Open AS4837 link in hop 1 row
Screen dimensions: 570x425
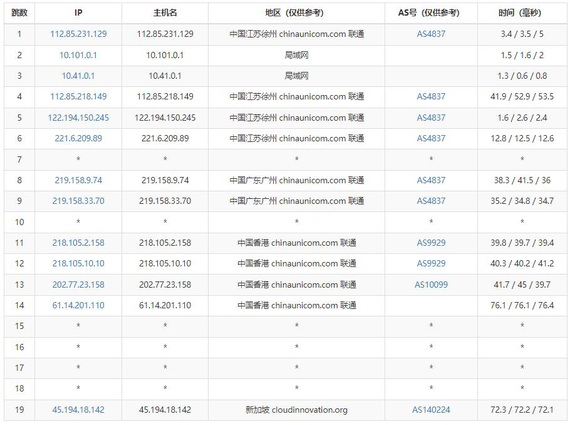click(431, 34)
